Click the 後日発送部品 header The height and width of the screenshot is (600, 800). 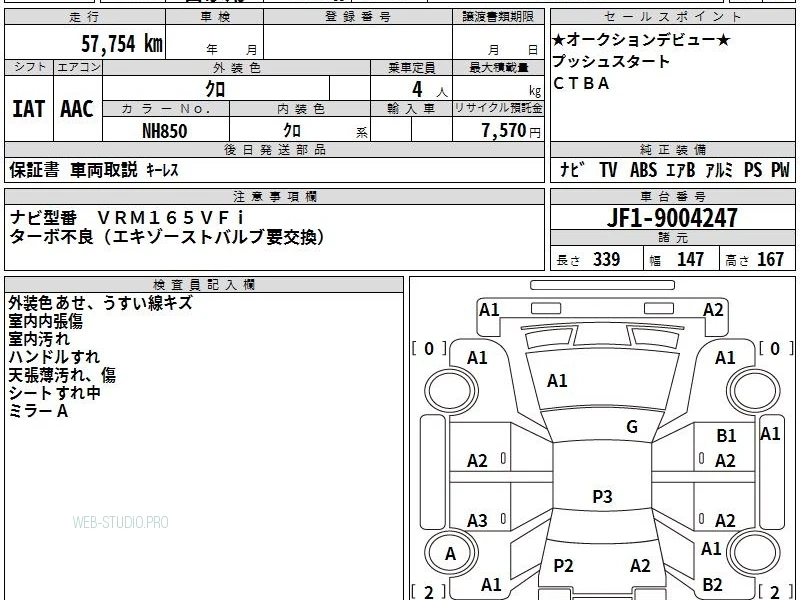274,149
